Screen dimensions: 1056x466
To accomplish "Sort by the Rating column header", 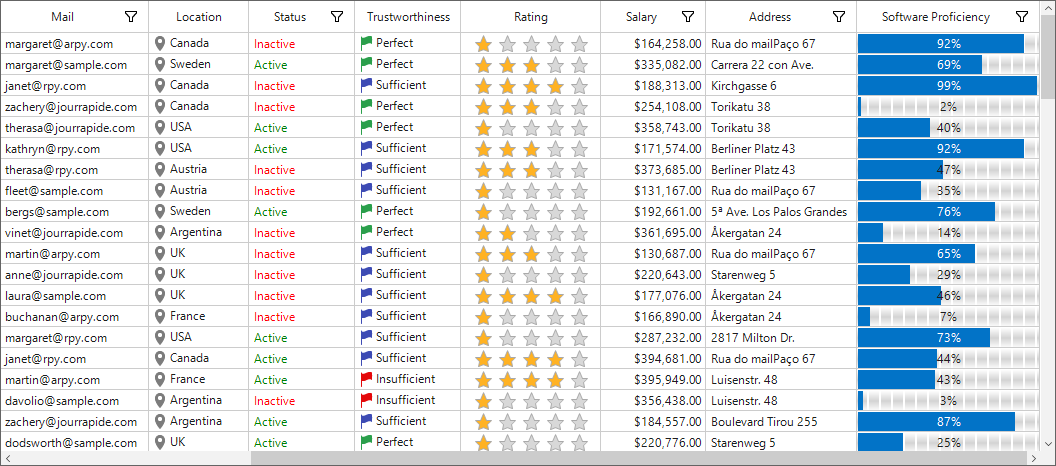I will click(x=531, y=17).
